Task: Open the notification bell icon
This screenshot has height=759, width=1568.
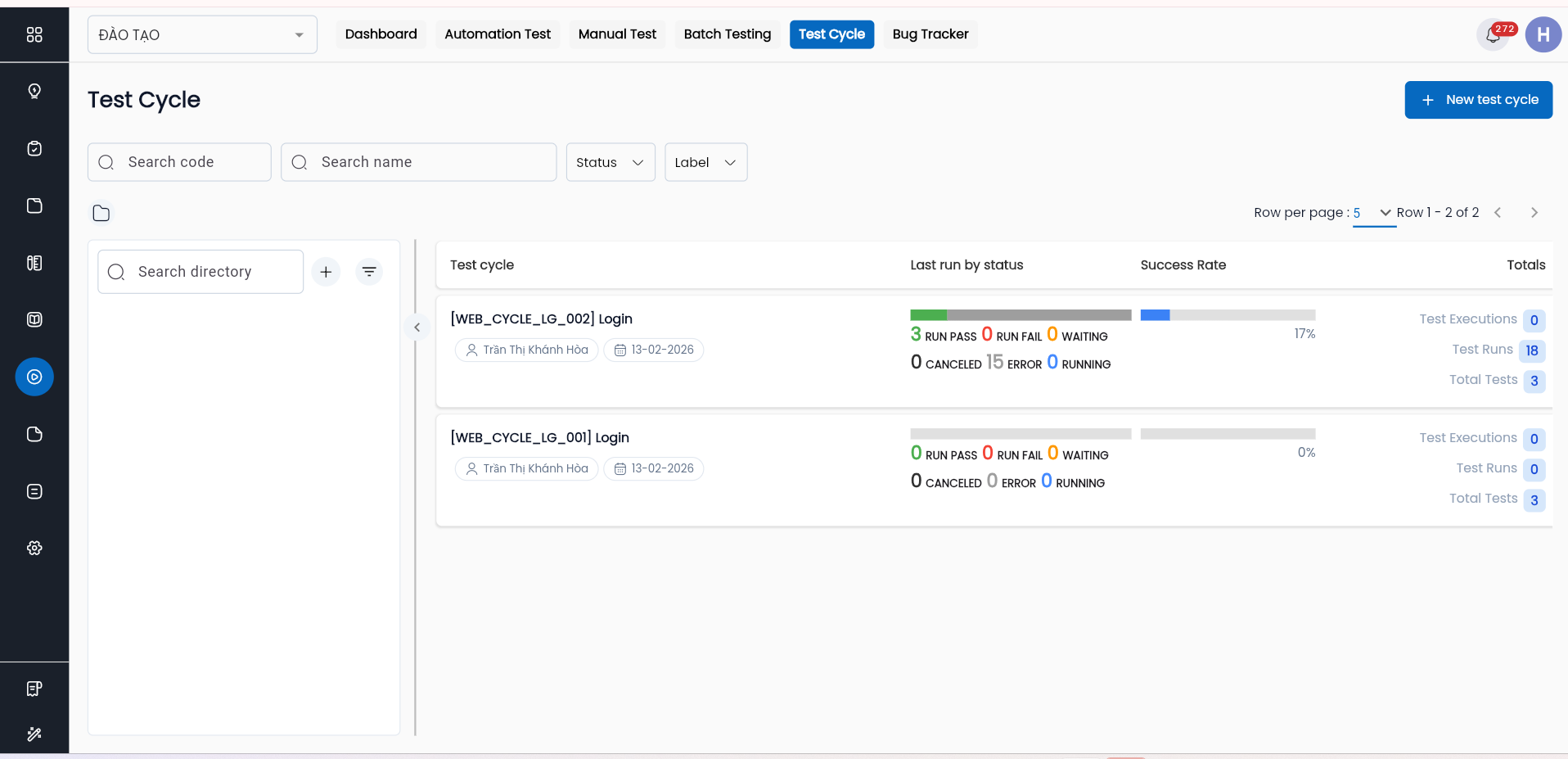Action: pos(1494,35)
